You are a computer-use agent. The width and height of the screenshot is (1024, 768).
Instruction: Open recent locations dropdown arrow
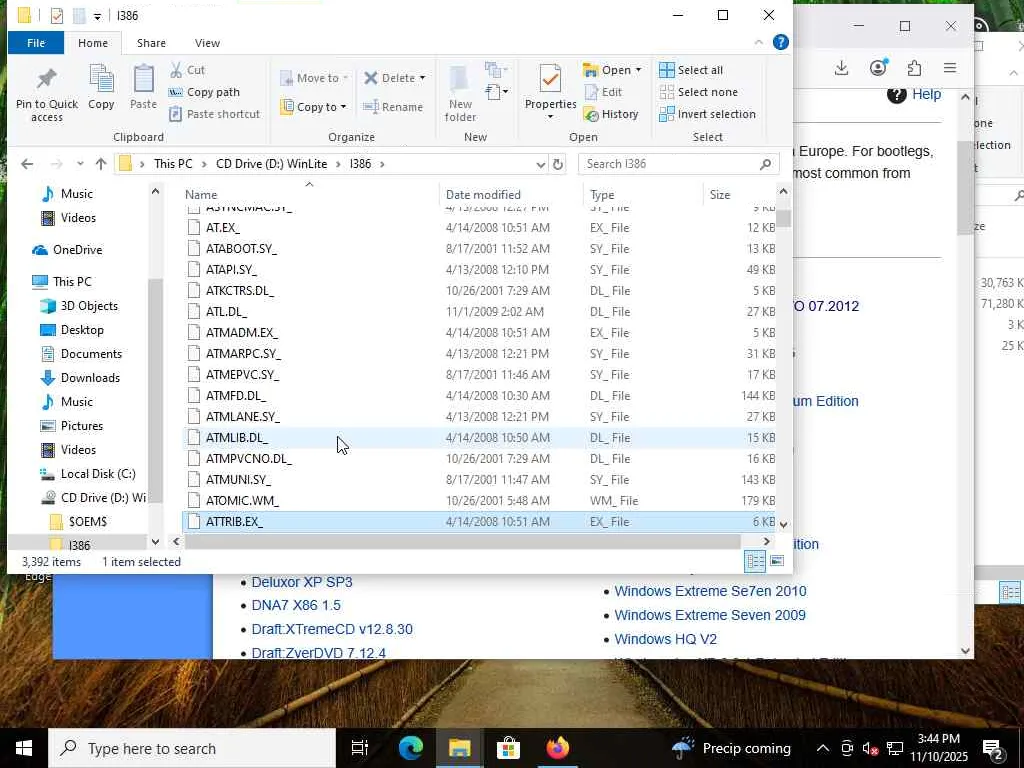(80, 164)
